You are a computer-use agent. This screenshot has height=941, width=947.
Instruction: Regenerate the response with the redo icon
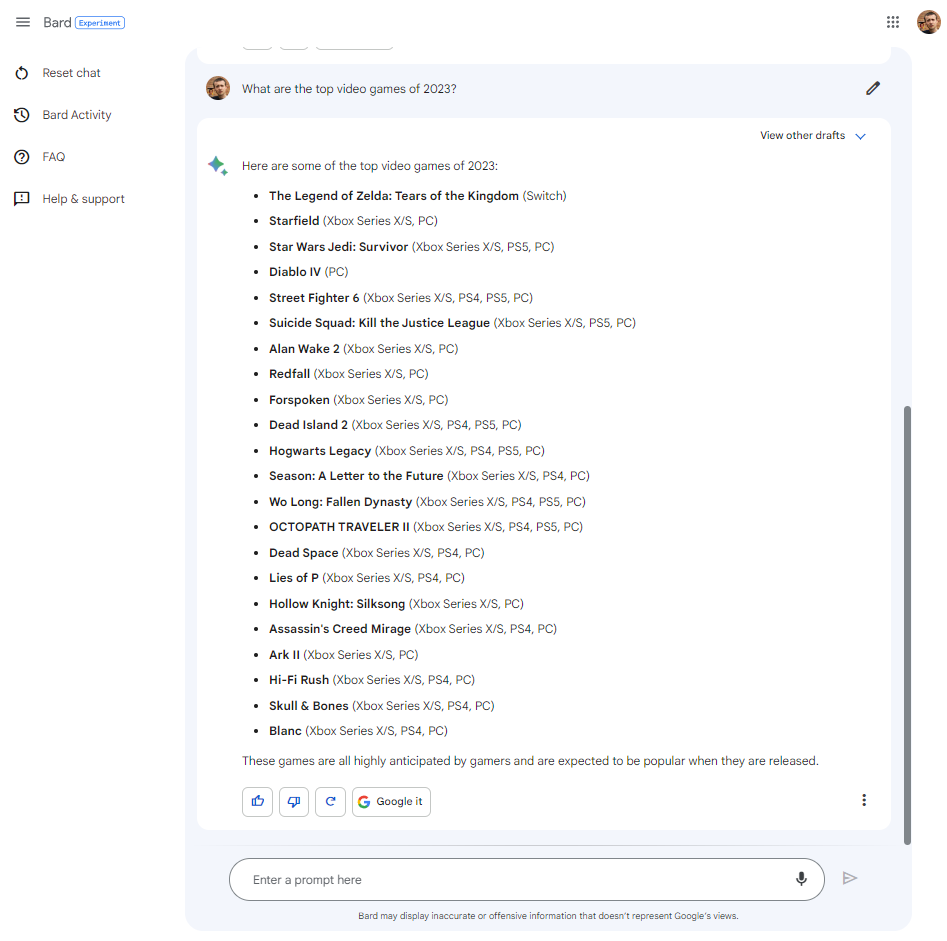click(330, 801)
